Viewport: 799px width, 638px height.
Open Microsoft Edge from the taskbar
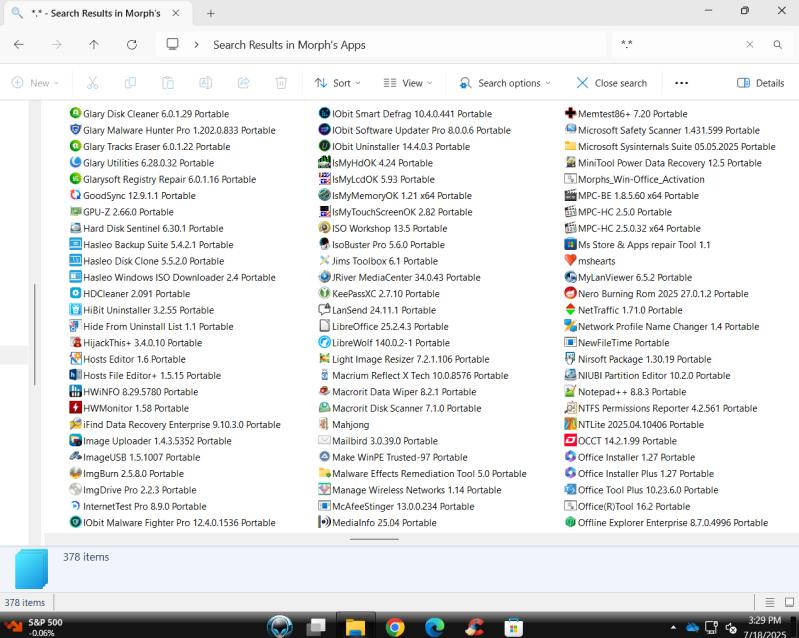point(435,627)
